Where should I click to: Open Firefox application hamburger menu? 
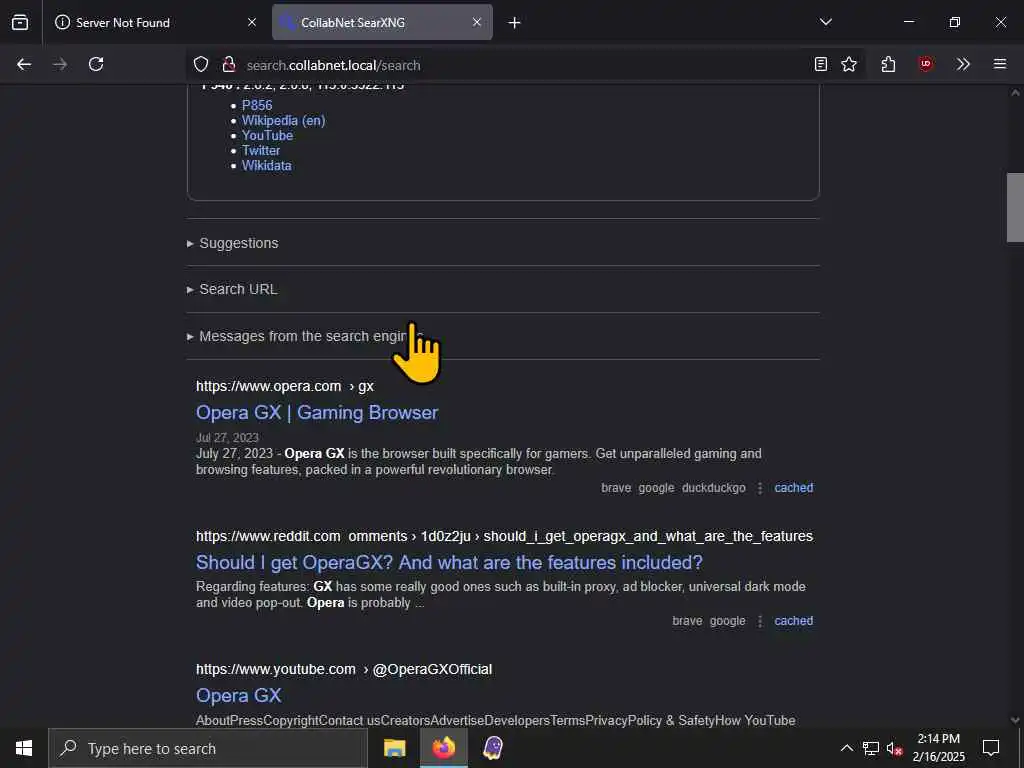[x=1000, y=64]
